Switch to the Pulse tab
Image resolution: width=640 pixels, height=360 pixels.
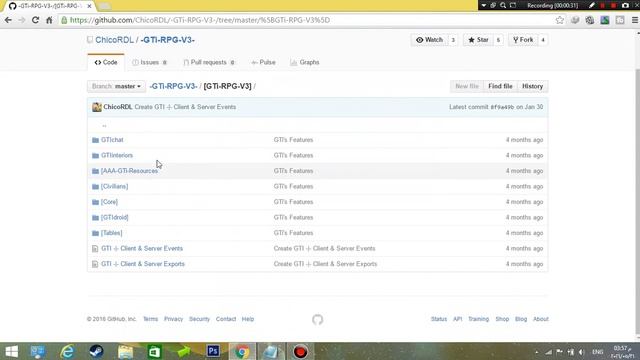tap(263, 62)
